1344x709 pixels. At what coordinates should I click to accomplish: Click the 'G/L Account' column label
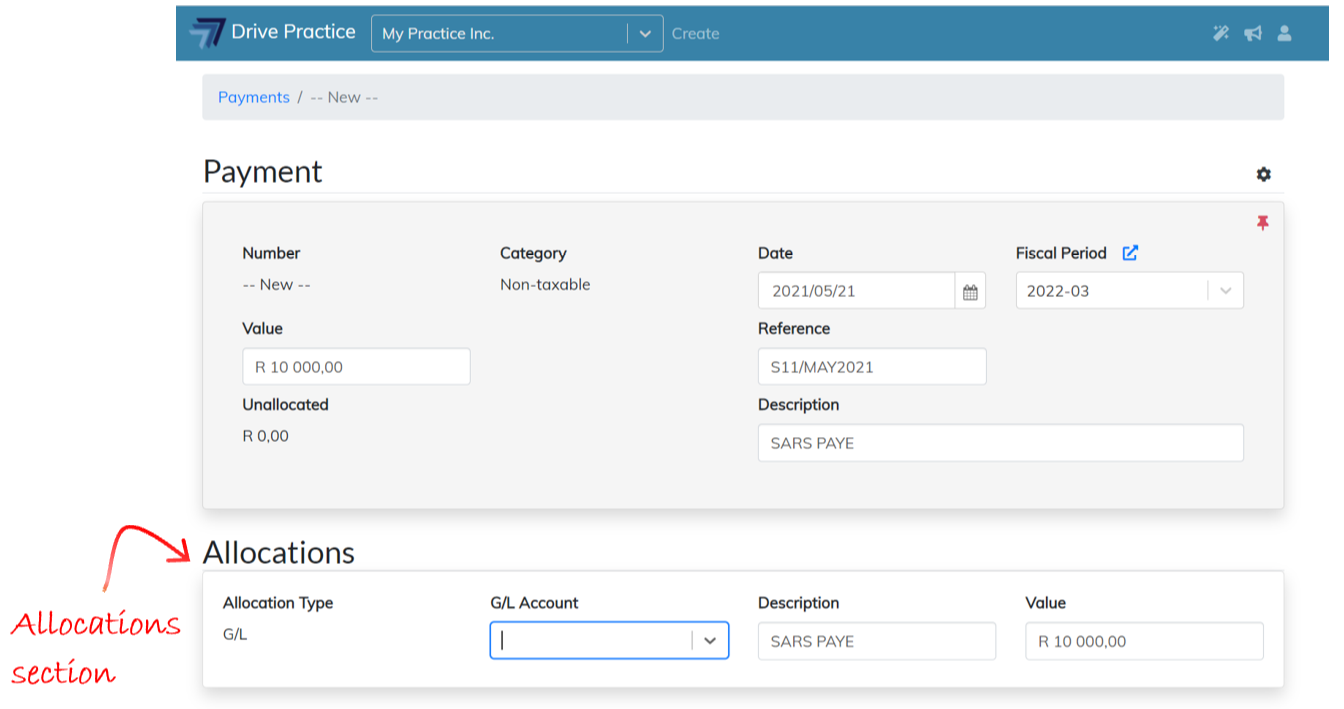click(534, 603)
